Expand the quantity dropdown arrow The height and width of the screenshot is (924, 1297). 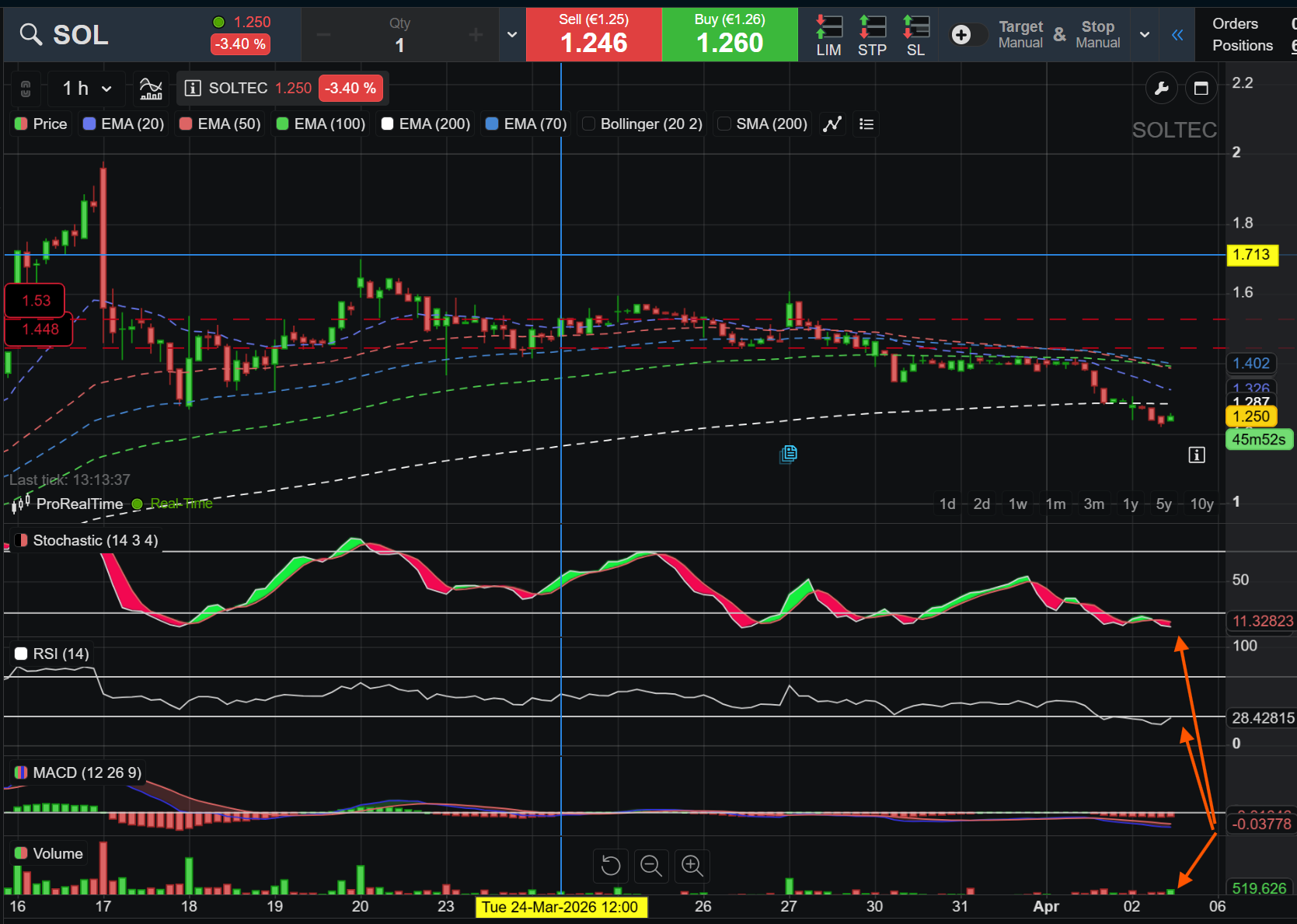coord(512,35)
